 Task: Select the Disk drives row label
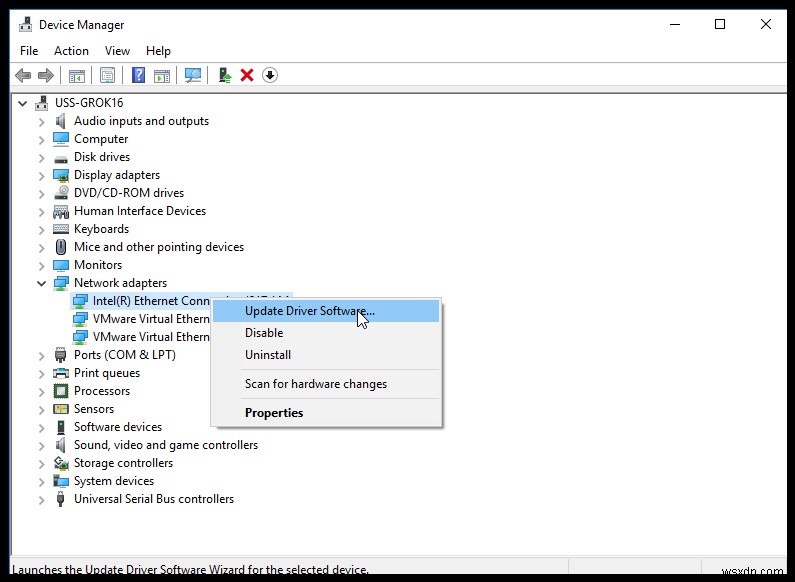(102, 157)
